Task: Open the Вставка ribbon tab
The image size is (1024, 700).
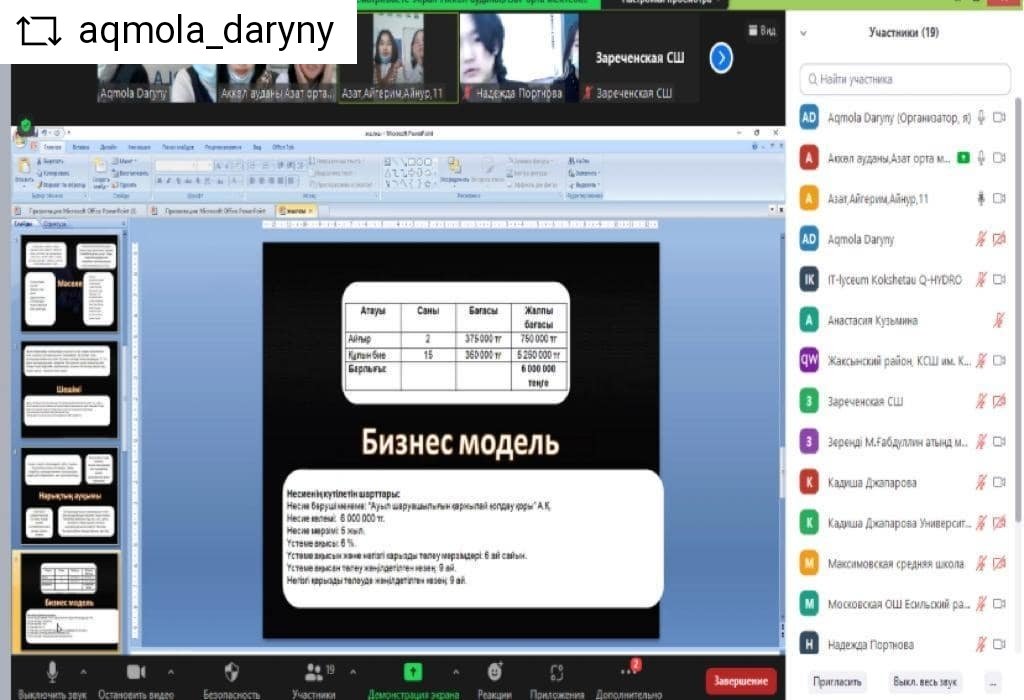Action: (x=81, y=147)
